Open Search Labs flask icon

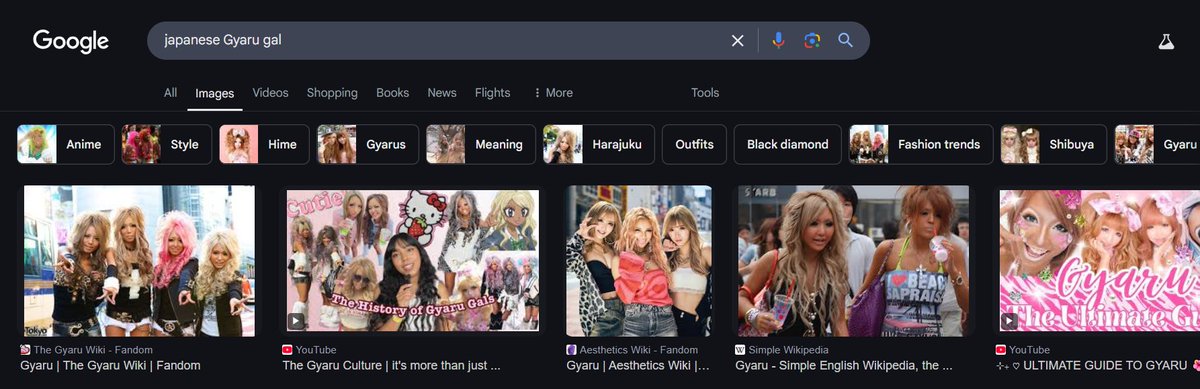[x=1165, y=41]
